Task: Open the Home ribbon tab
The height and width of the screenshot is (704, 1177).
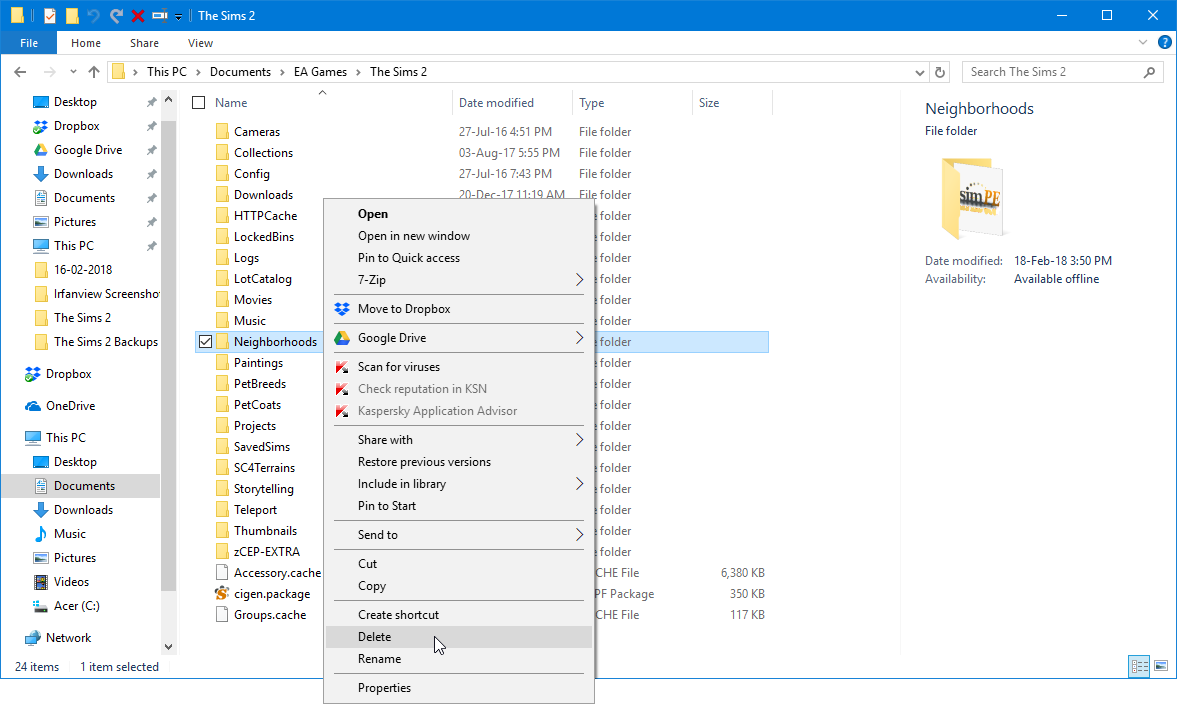Action: pos(86,43)
